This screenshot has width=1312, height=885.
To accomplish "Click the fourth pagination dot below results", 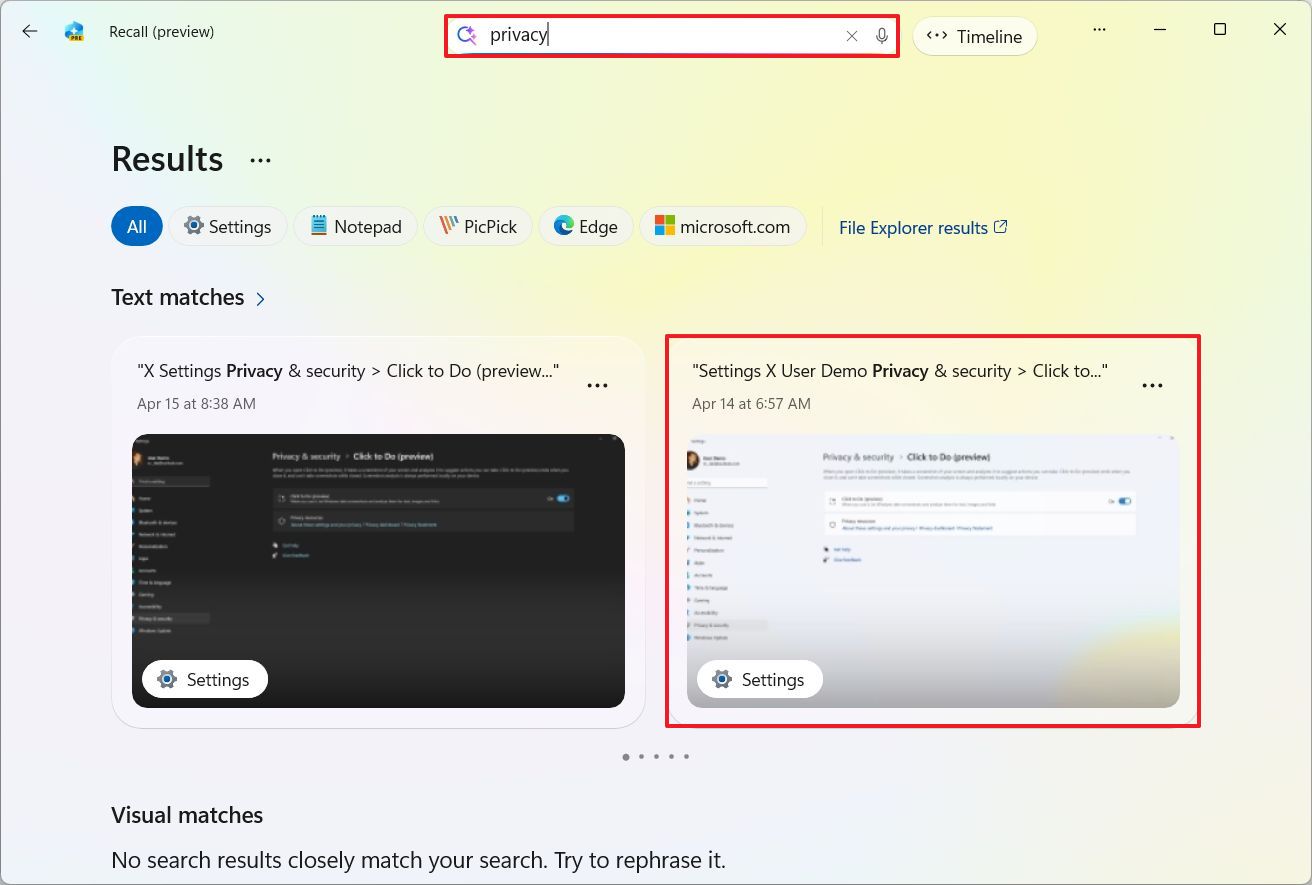I will pyautogui.click(x=671, y=757).
